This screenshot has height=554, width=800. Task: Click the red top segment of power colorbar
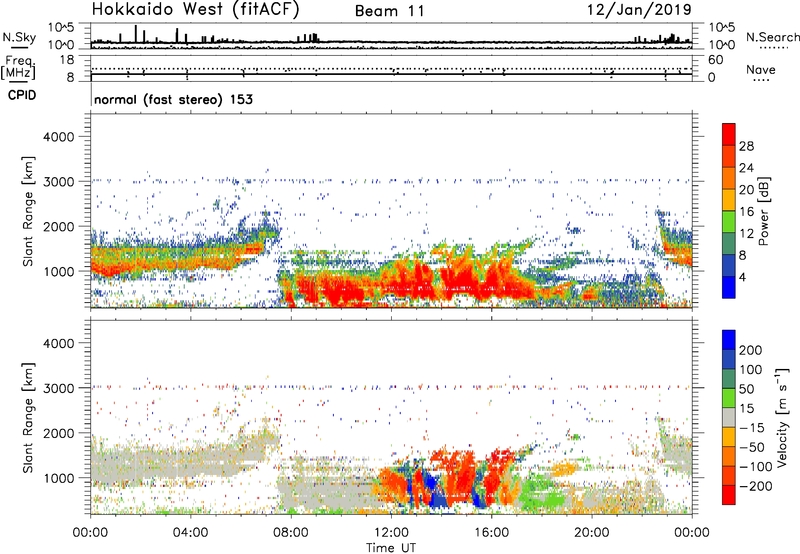pos(729,134)
